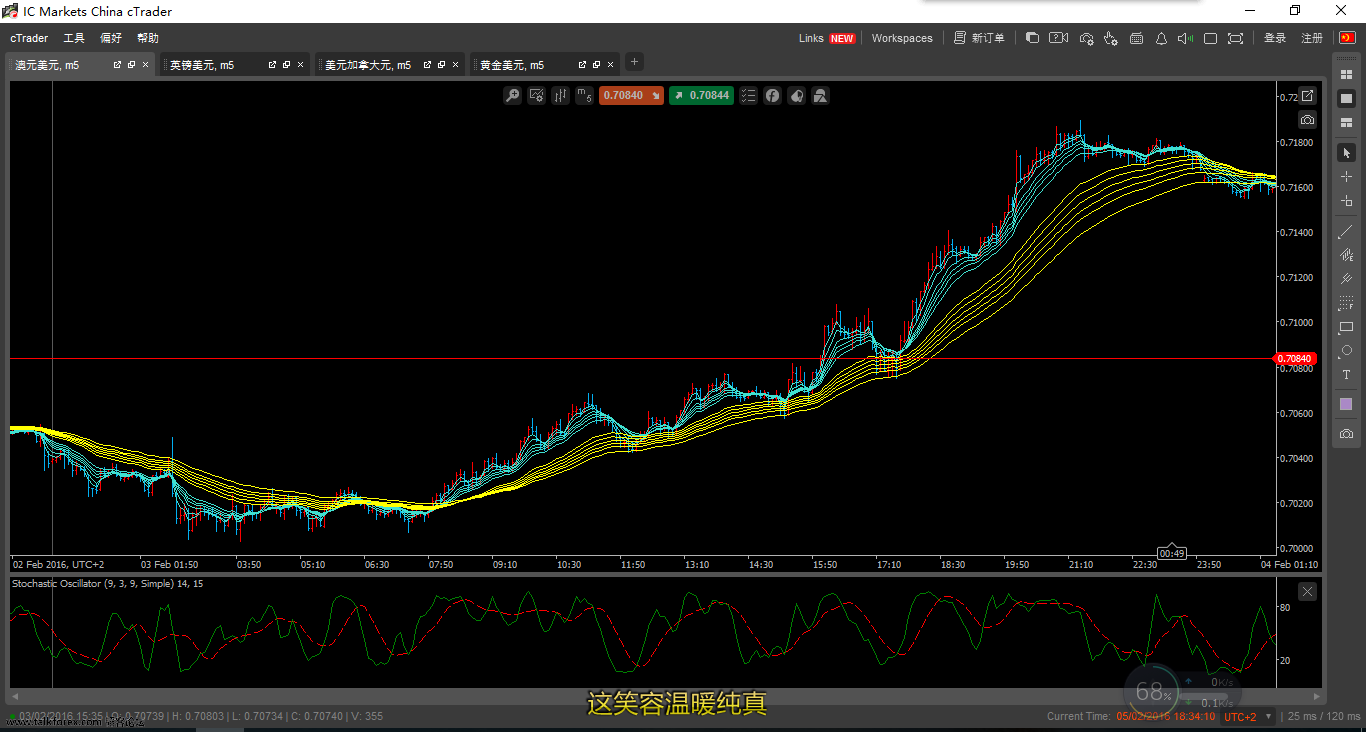Click the red sell button 0.70840
Screen dimensions: 1366x732
click(631, 96)
